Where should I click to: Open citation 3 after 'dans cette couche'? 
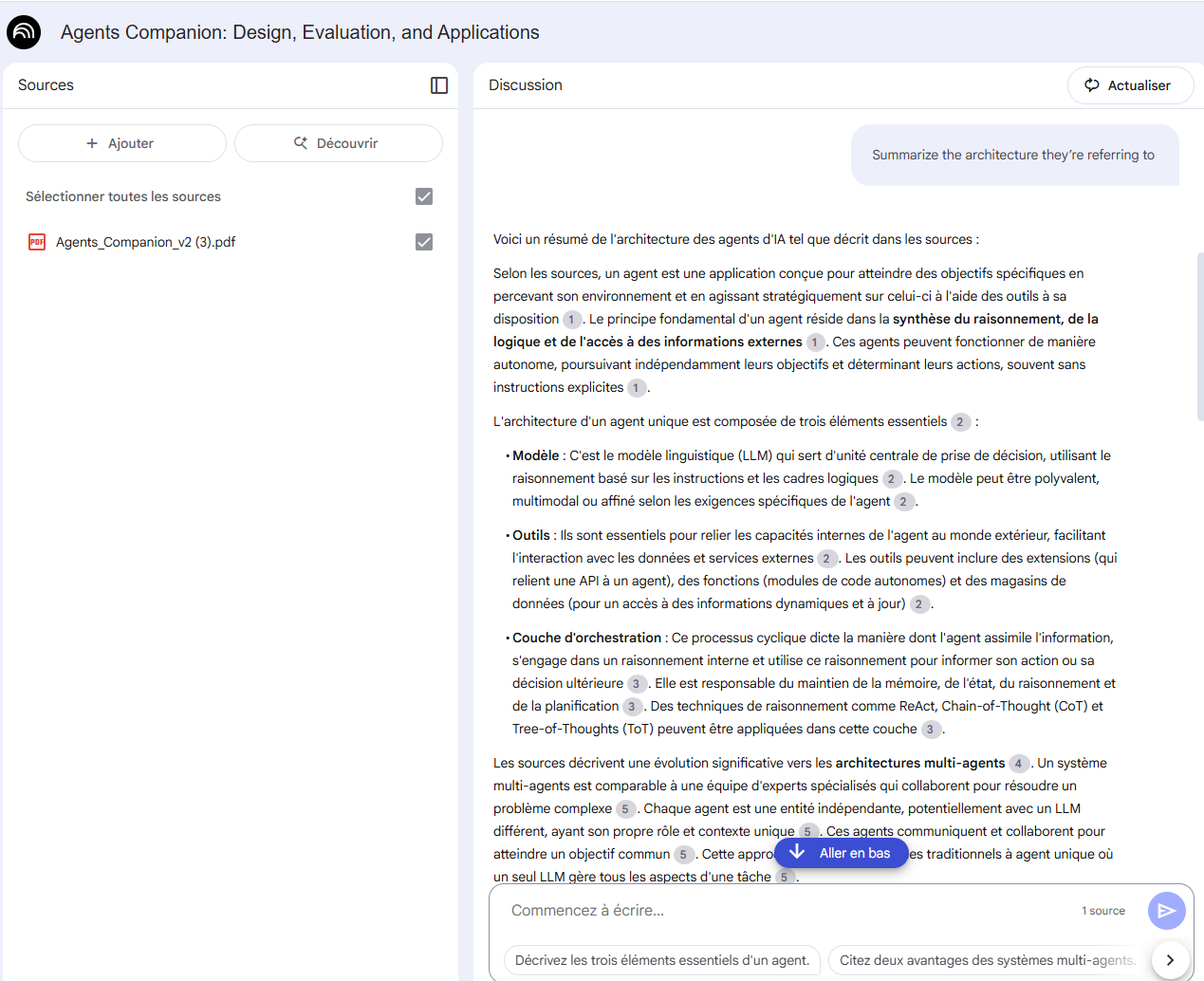(931, 730)
